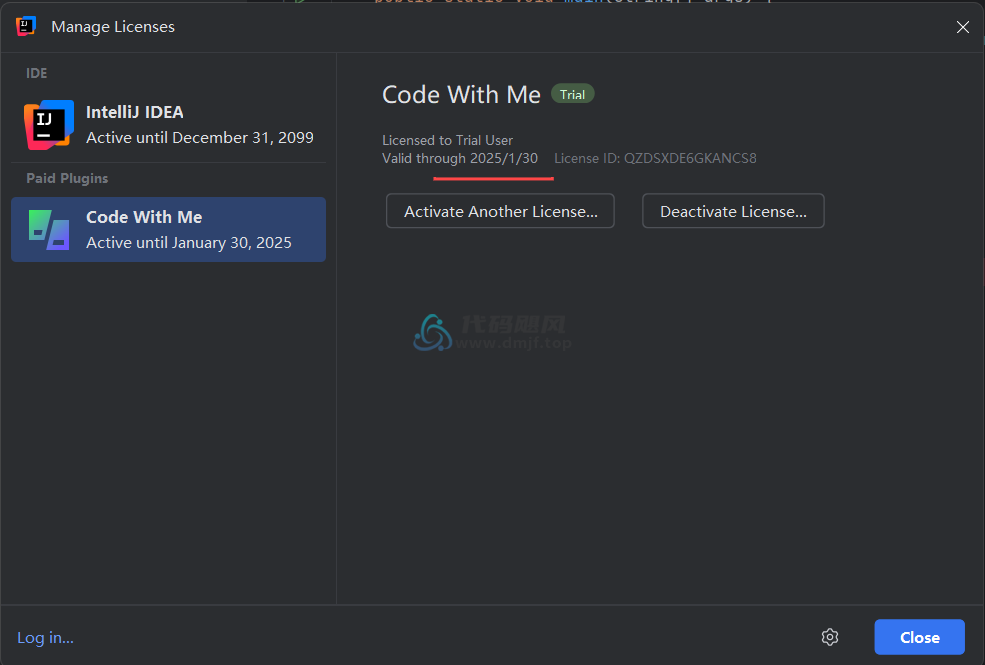985x665 pixels.
Task: Click the Licensed to Trial User text
Action: point(447,140)
